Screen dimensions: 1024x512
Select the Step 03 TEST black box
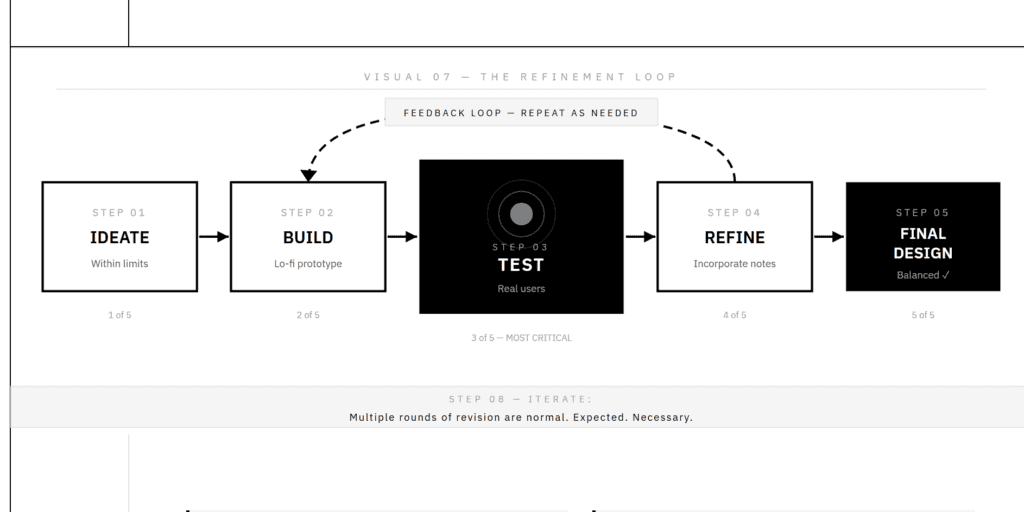[521, 236]
